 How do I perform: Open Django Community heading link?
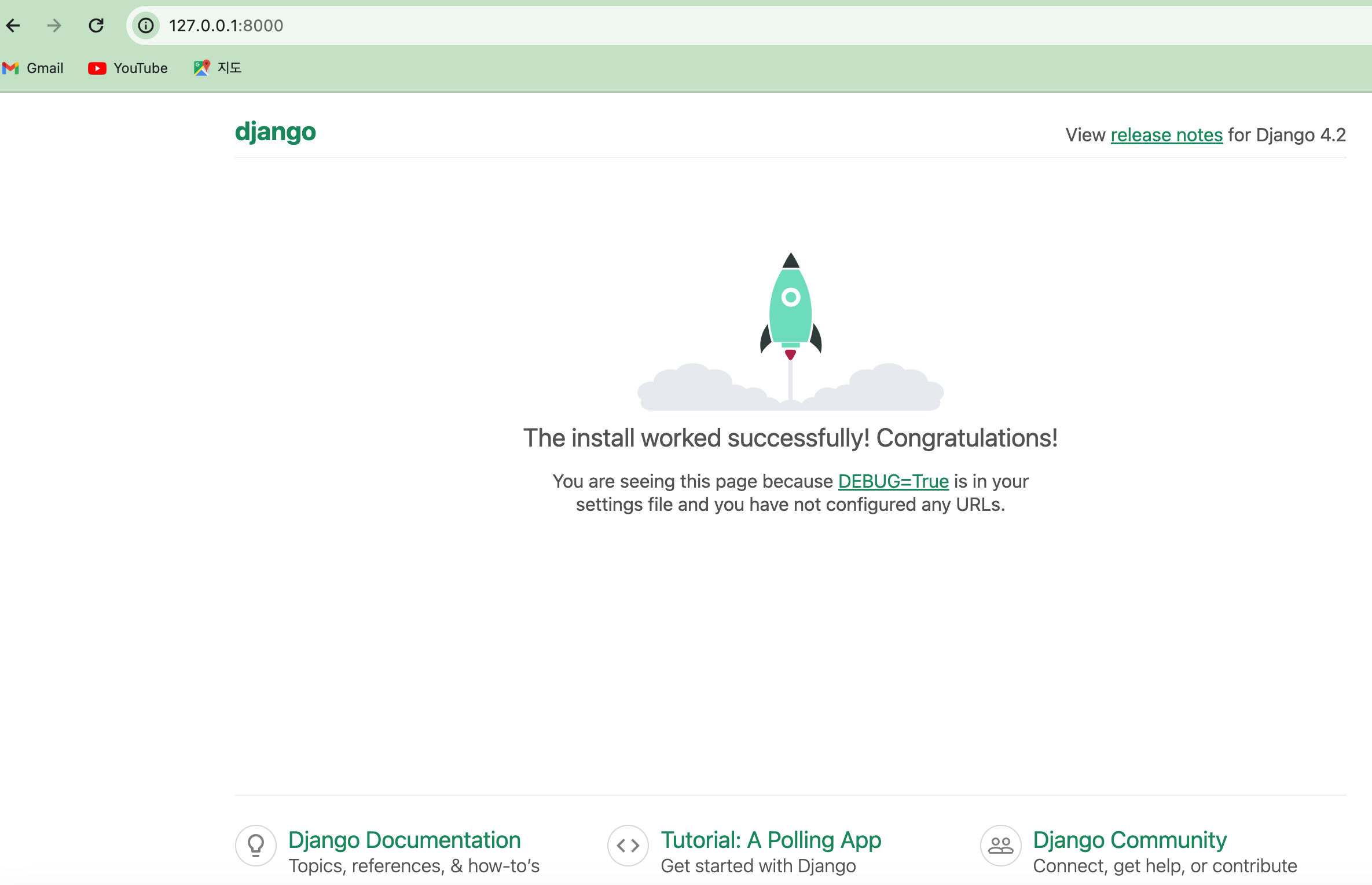[1129, 840]
